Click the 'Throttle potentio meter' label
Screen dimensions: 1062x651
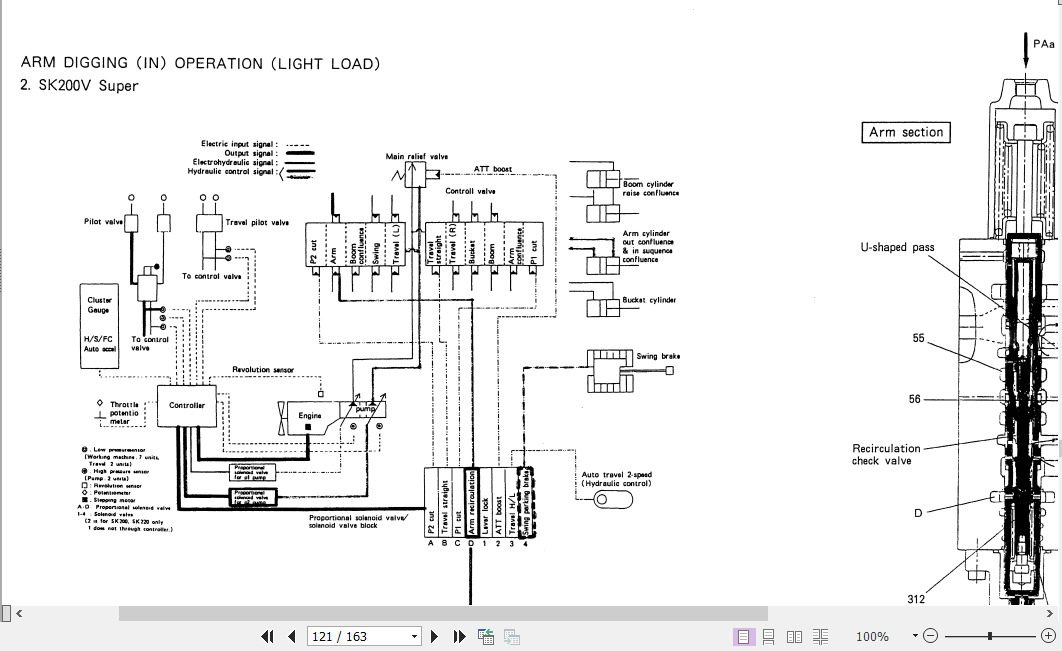click(x=123, y=413)
